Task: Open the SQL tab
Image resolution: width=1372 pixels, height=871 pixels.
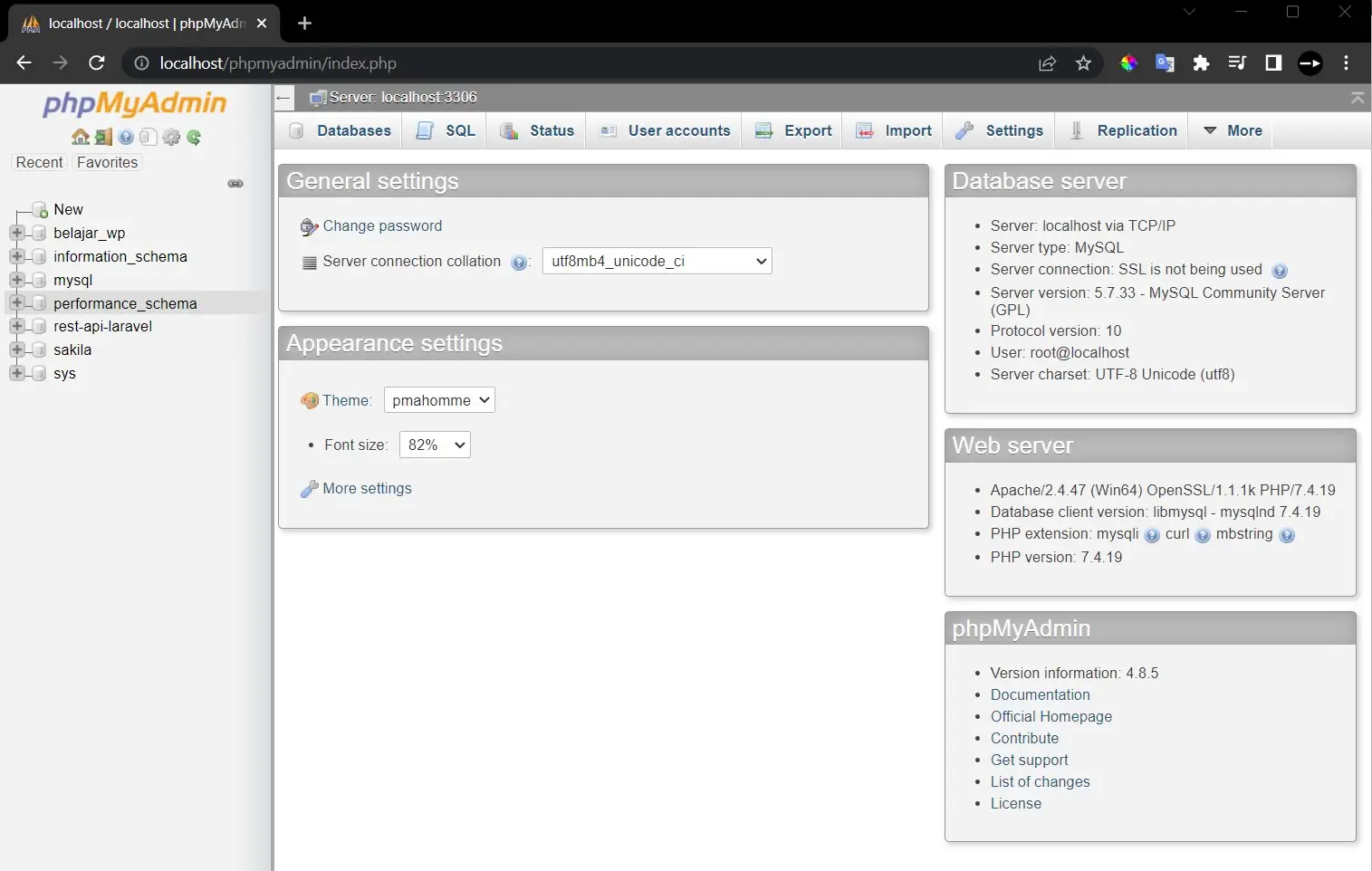Action: (x=445, y=130)
